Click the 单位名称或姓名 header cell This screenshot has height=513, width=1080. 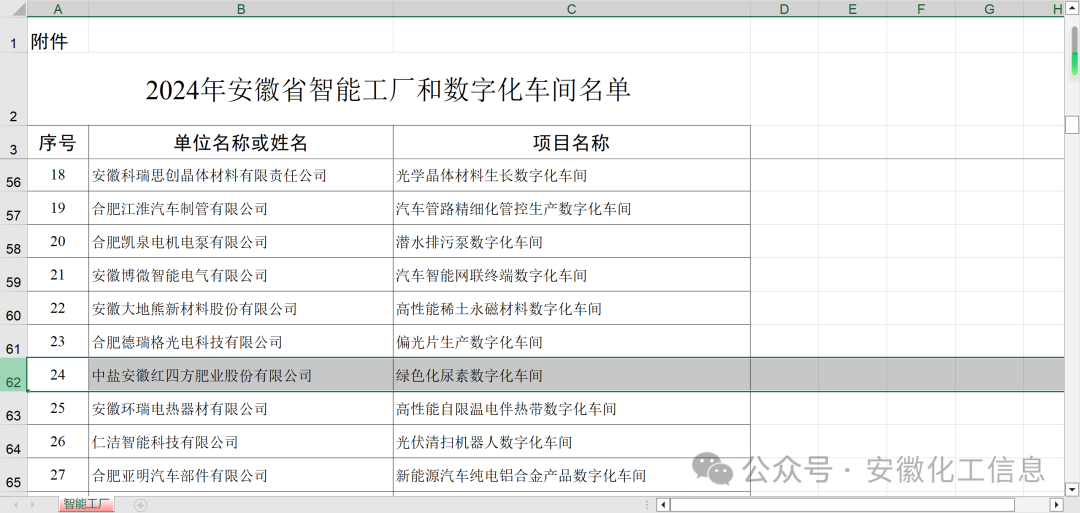pos(241,143)
